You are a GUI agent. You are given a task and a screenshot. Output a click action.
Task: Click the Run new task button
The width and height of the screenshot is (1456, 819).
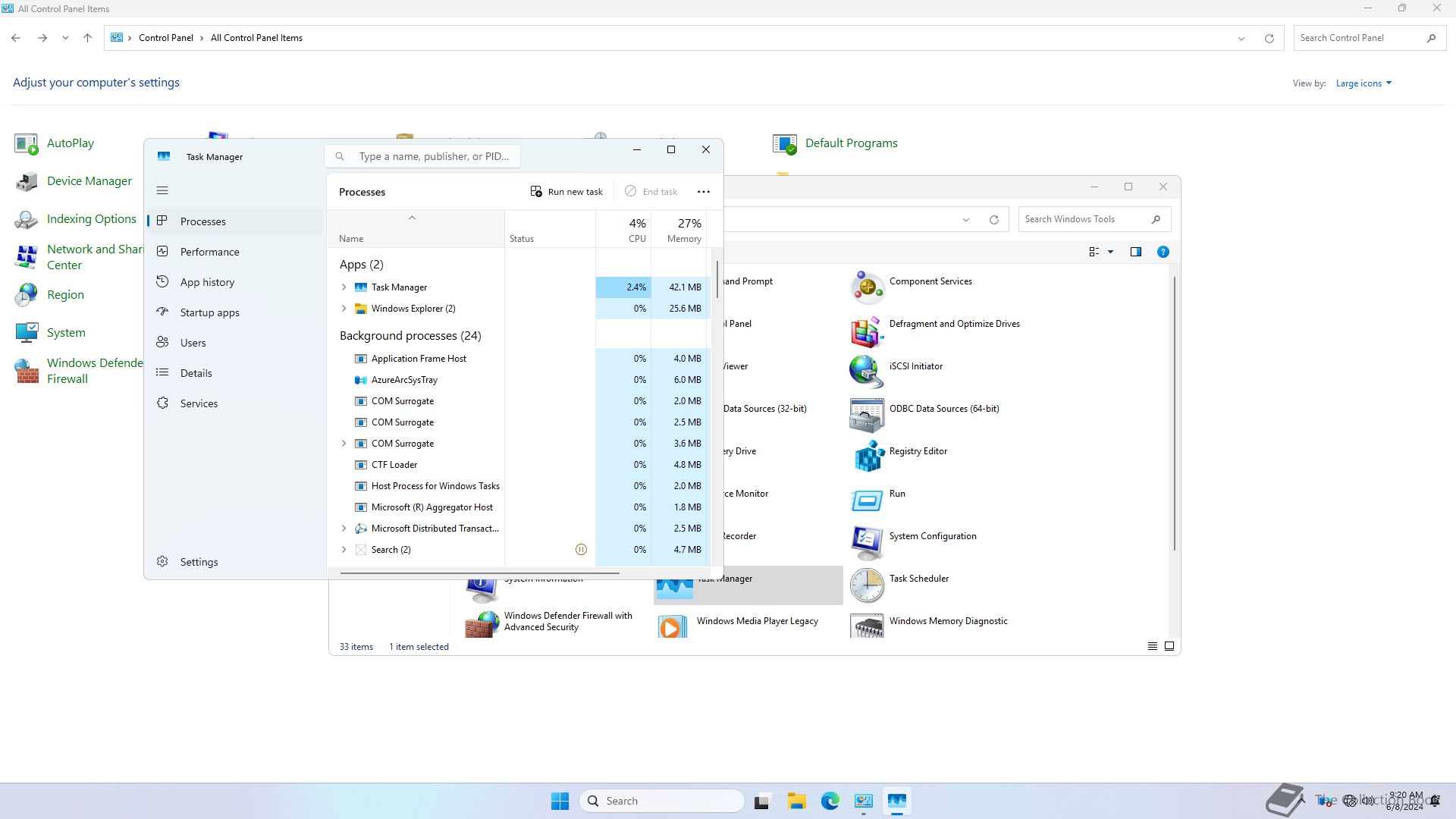click(x=566, y=192)
